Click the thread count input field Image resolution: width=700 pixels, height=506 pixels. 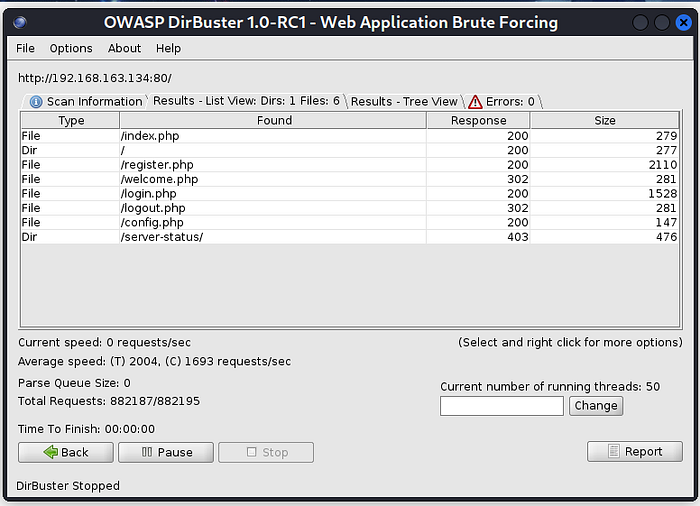coord(502,406)
